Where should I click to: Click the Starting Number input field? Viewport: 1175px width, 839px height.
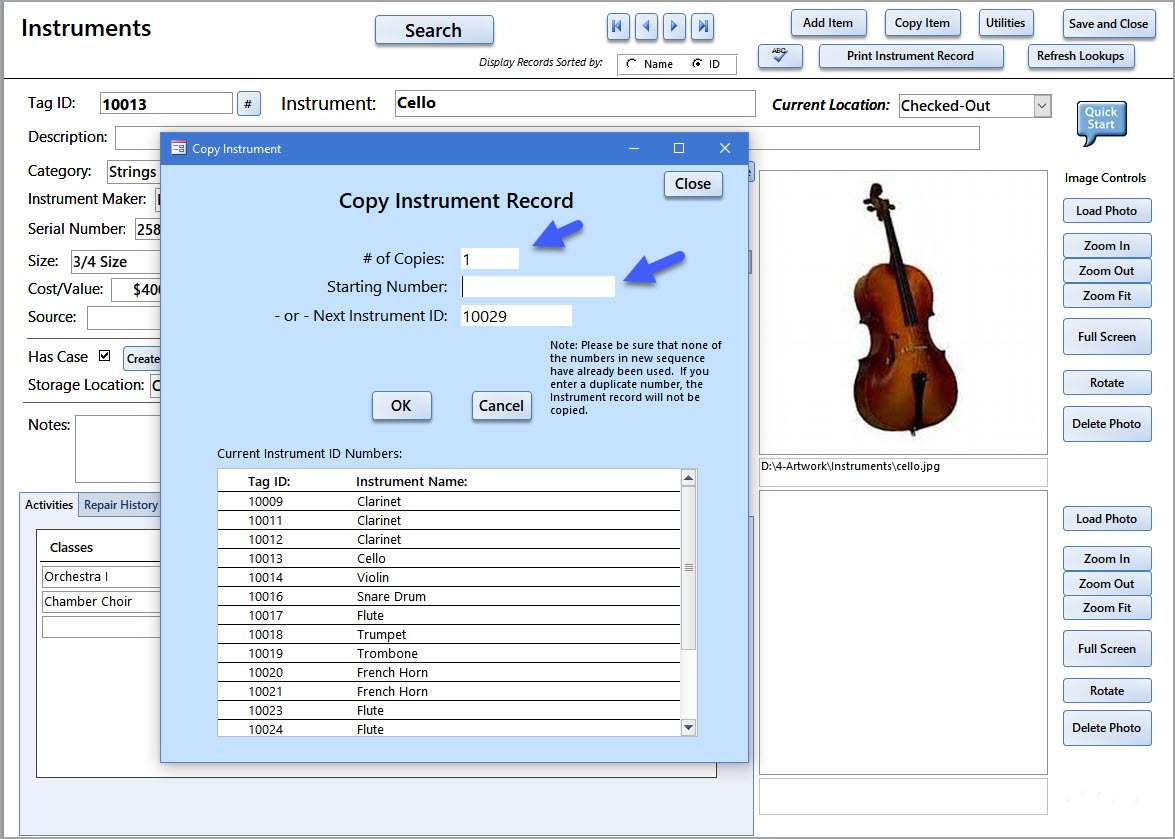click(538, 287)
